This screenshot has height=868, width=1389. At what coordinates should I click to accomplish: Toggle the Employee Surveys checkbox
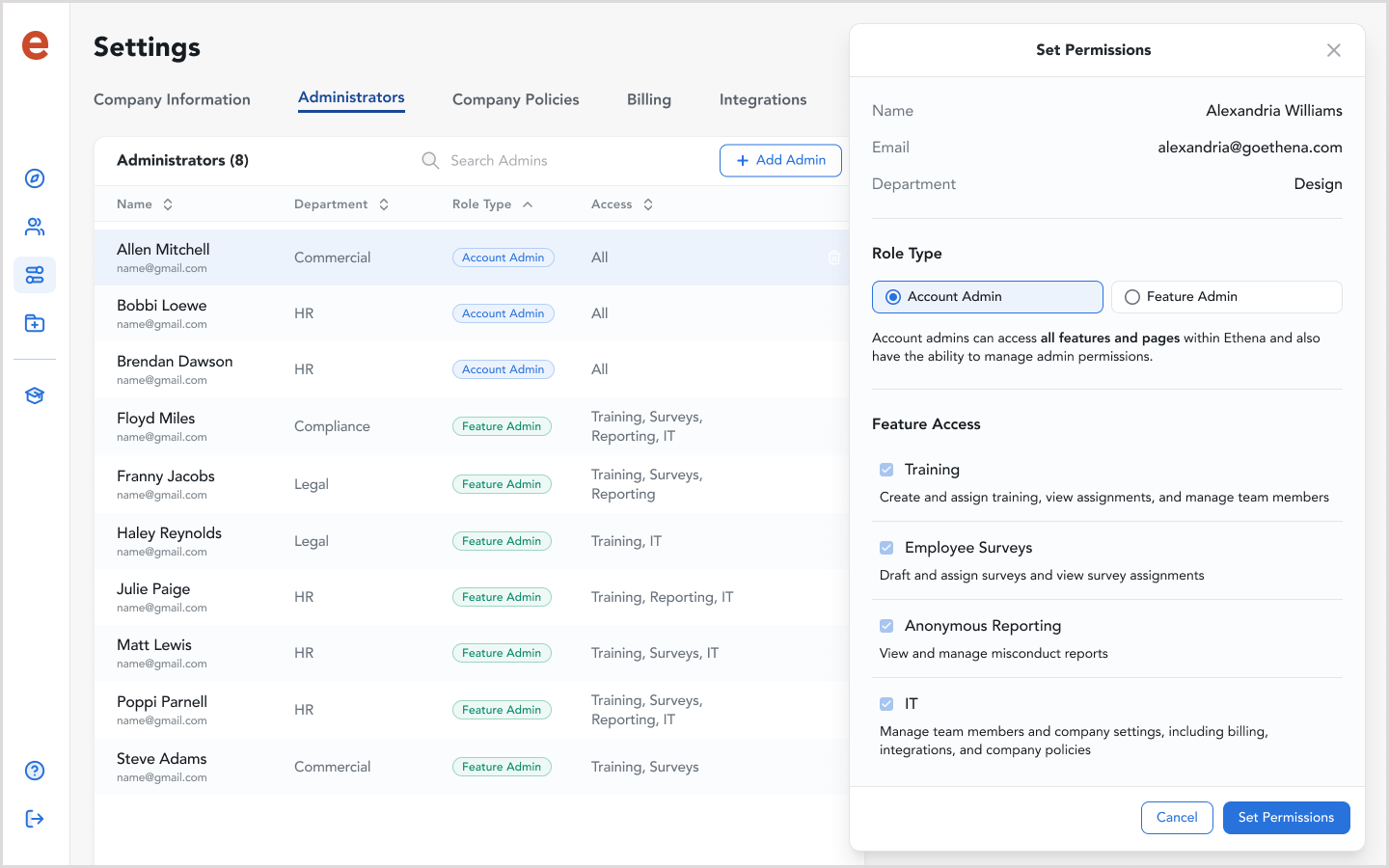click(886, 548)
